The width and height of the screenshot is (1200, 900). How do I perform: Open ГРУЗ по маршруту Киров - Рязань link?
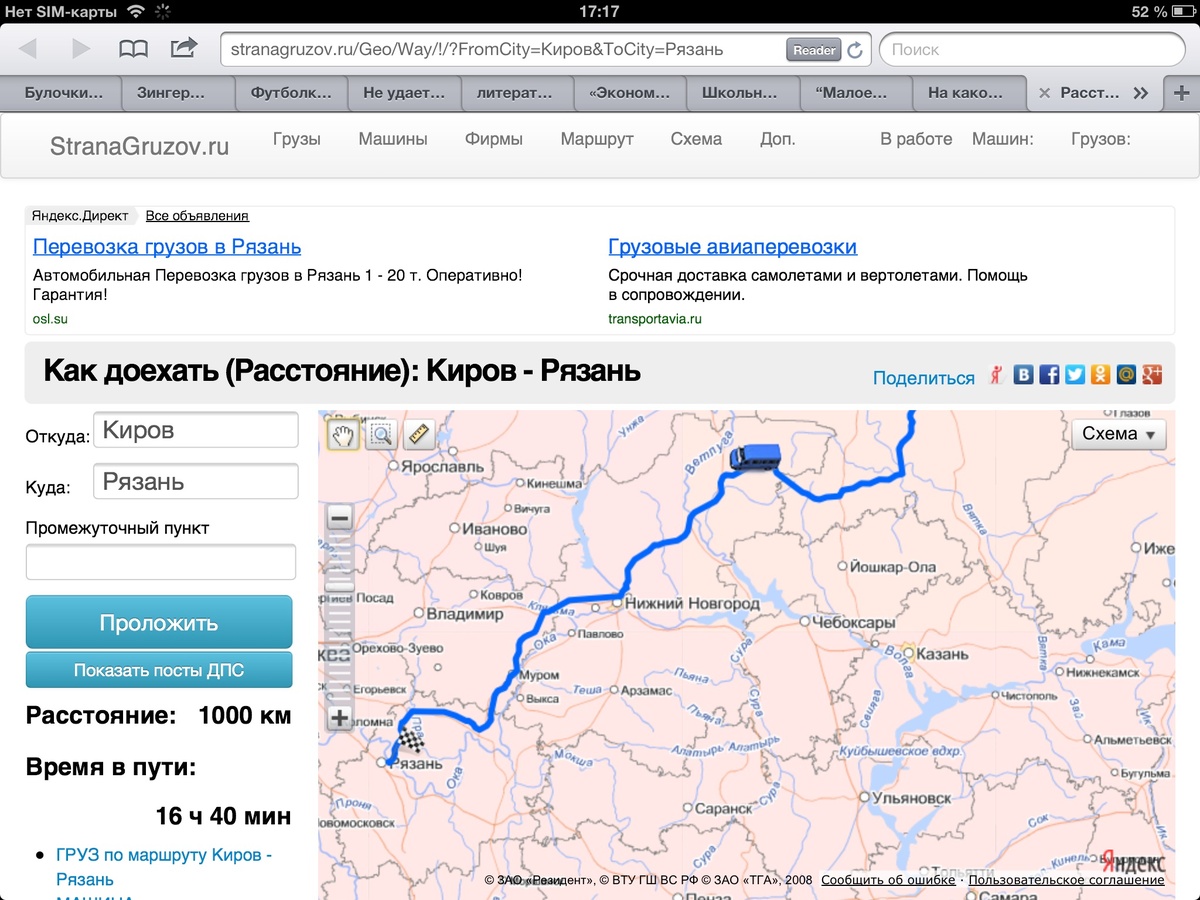[165, 867]
